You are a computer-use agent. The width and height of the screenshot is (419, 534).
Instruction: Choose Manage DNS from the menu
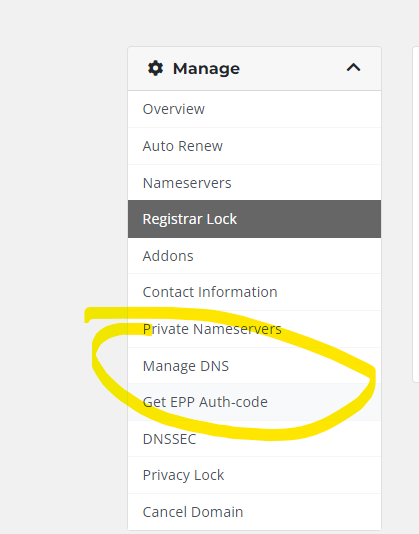point(254,366)
